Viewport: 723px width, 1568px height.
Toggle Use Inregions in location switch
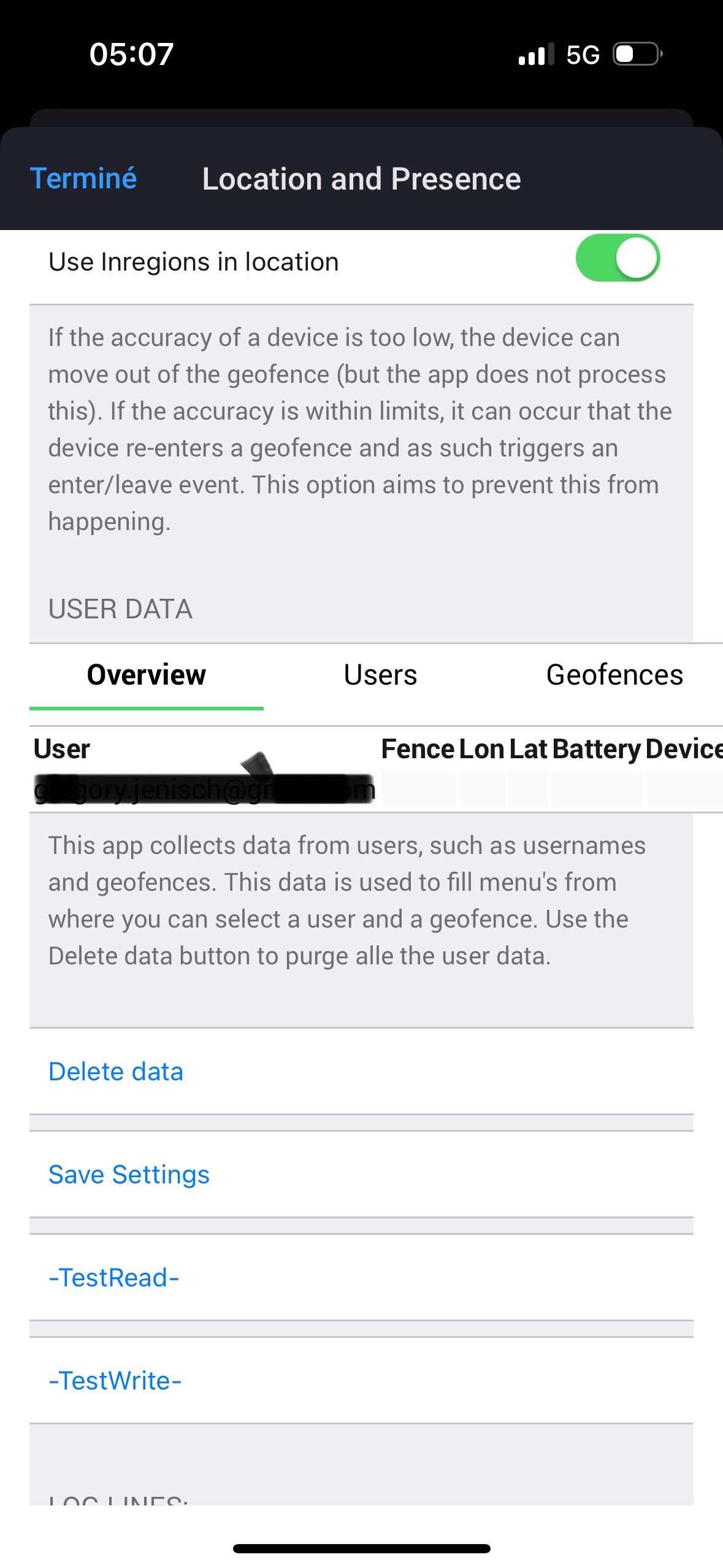point(618,258)
